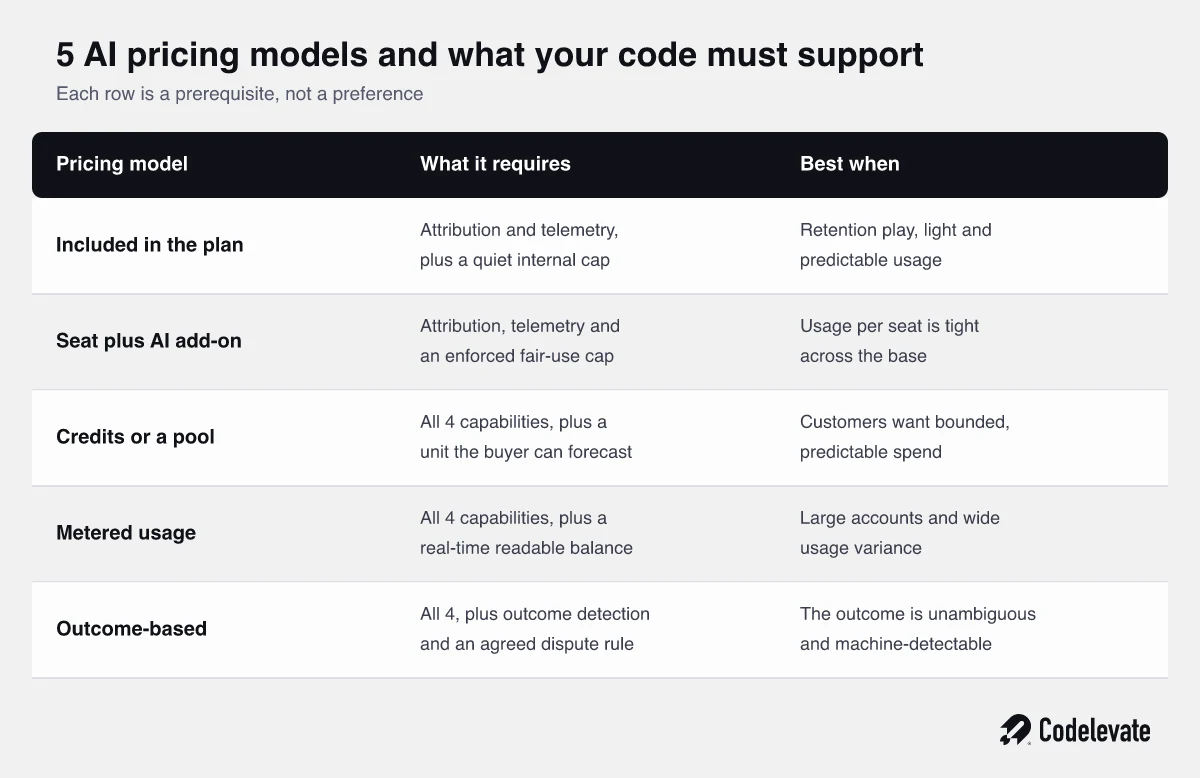Viewport: 1200px width, 778px height.
Task: Click the Retention play best-when cell
Action: point(896,245)
